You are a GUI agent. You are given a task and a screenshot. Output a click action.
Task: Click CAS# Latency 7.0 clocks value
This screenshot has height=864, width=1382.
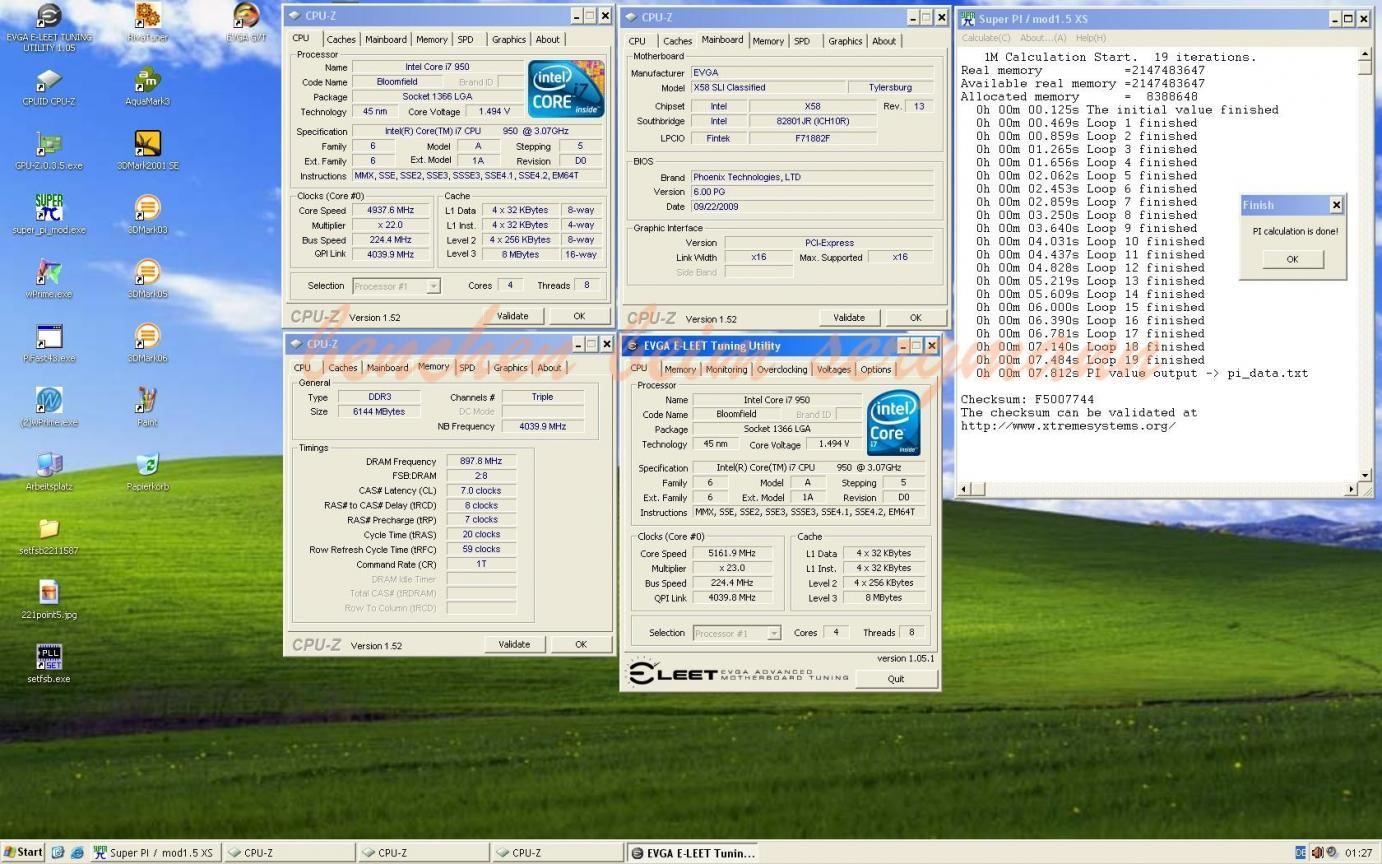point(481,490)
